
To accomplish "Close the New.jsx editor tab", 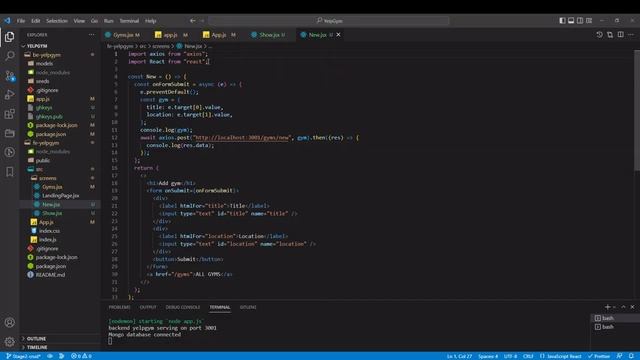I will coord(338,35).
